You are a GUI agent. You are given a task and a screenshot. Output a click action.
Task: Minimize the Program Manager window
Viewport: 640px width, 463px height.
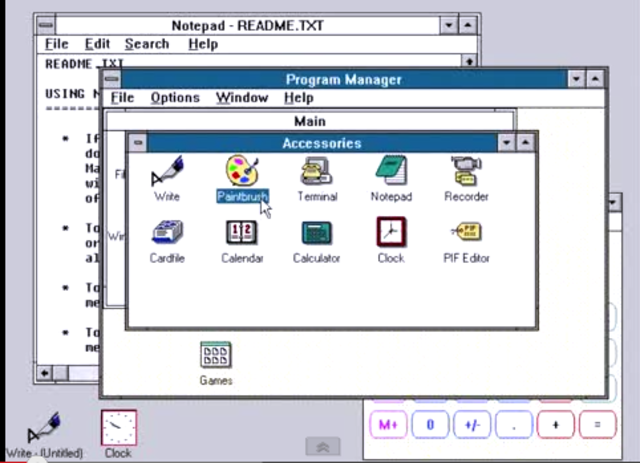pyautogui.click(x=576, y=79)
